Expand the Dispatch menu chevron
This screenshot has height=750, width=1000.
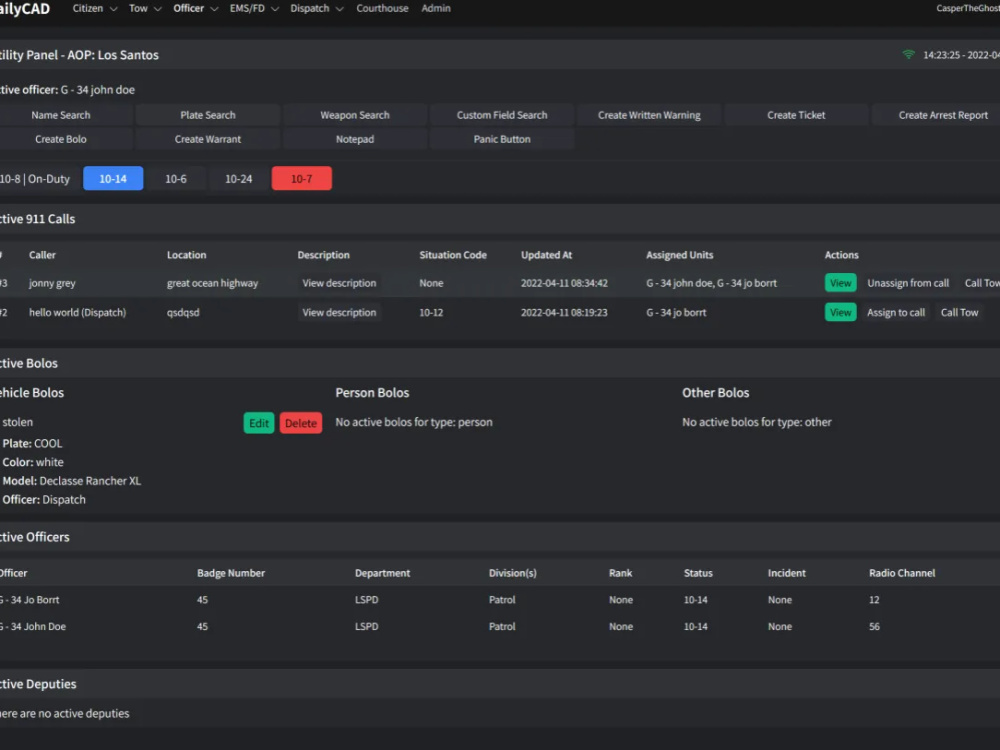click(339, 9)
